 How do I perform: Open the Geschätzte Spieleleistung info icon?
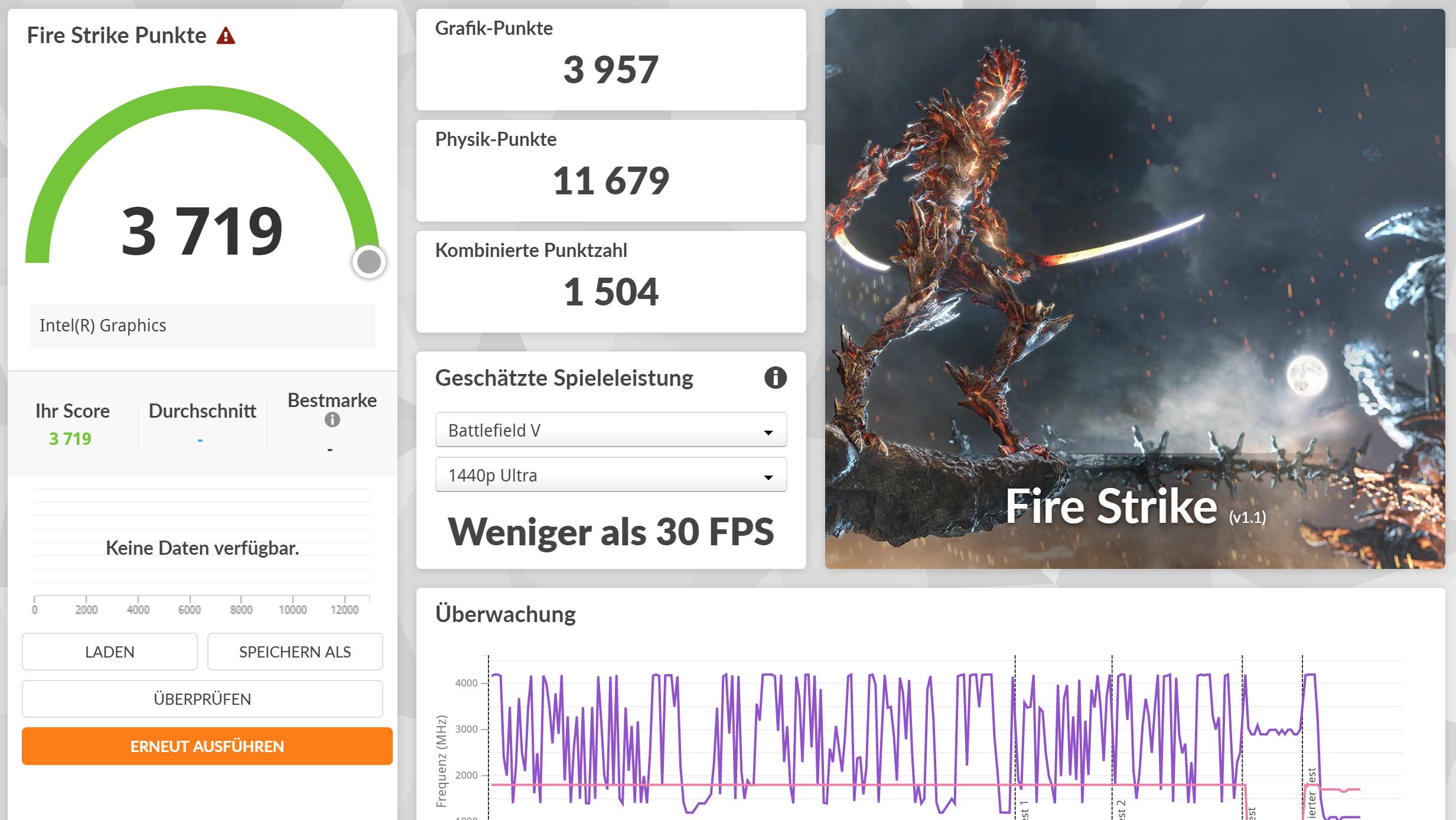click(x=775, y=378)
